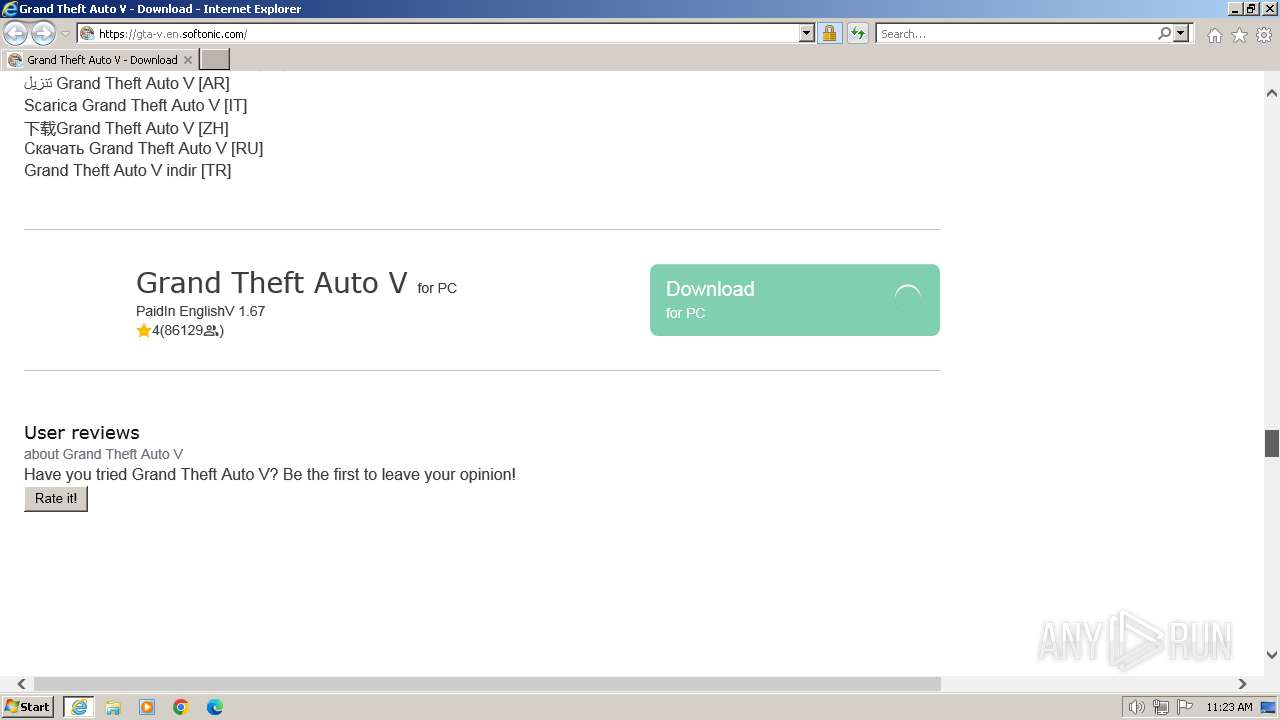This screenshot has width=1280, height=720.
Task: Open the Windows Start menu
Action: coord(28,707)
